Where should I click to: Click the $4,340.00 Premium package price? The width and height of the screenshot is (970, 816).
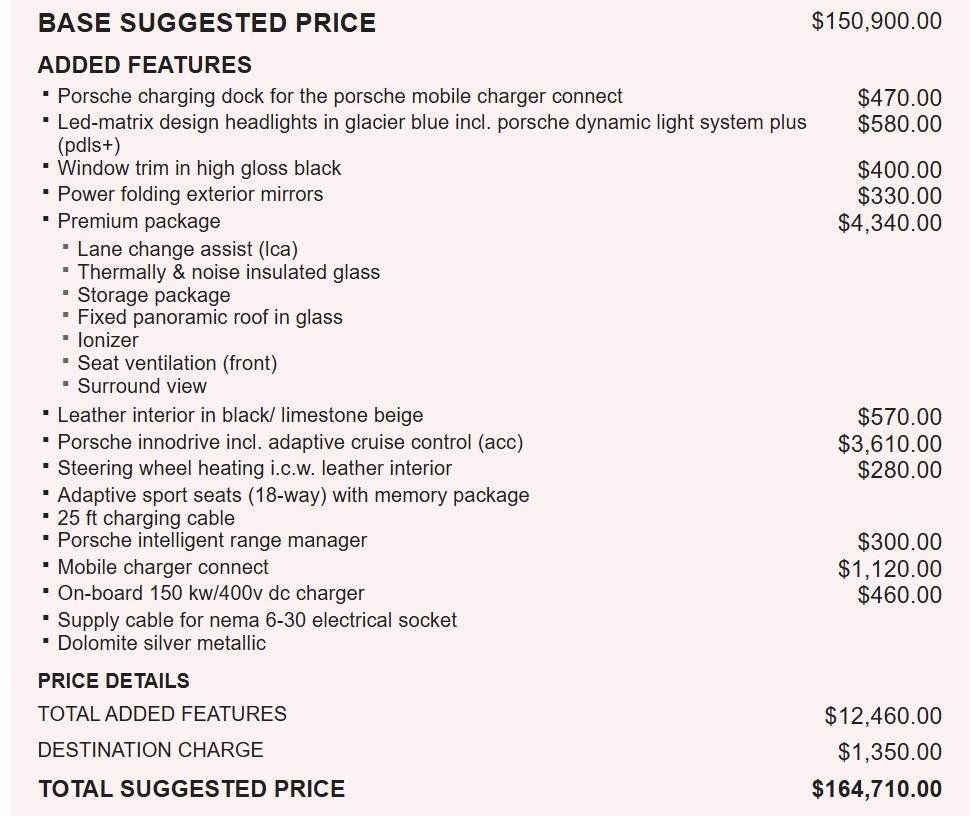(x=889, y=223)
